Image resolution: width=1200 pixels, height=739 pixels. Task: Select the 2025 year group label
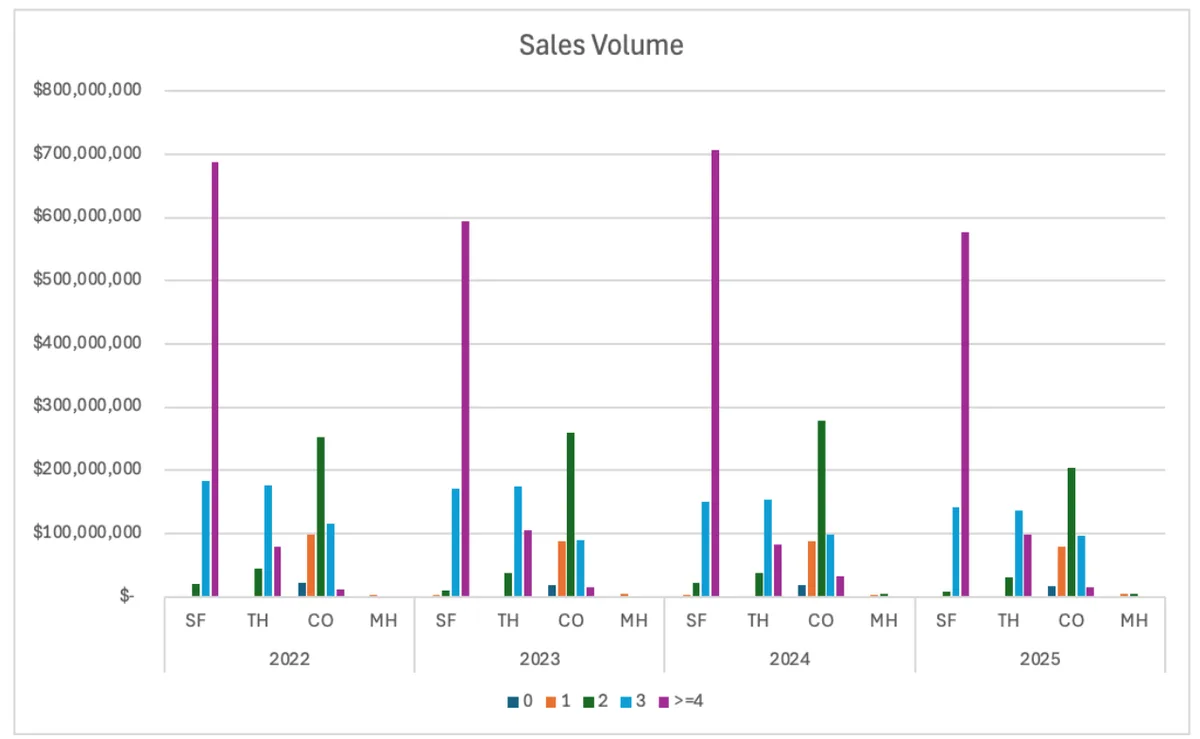pyautogui.click(x=1040, y=660)
